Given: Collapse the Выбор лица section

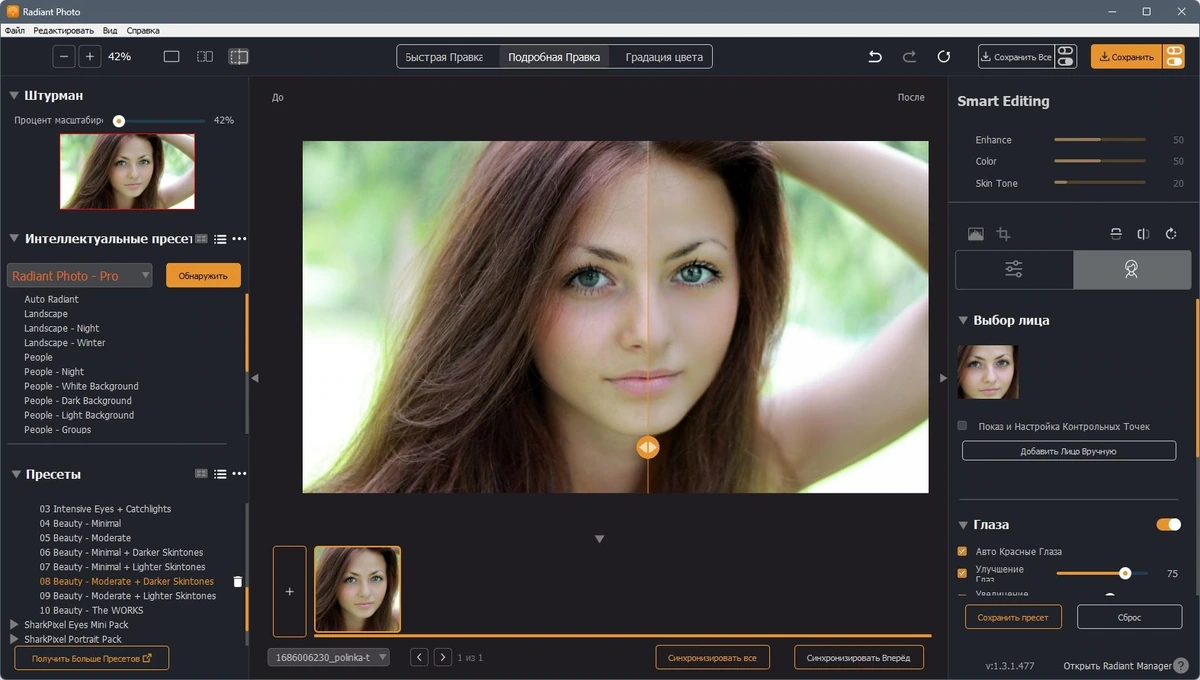Looking at the screenshot, I should (964, 321).
